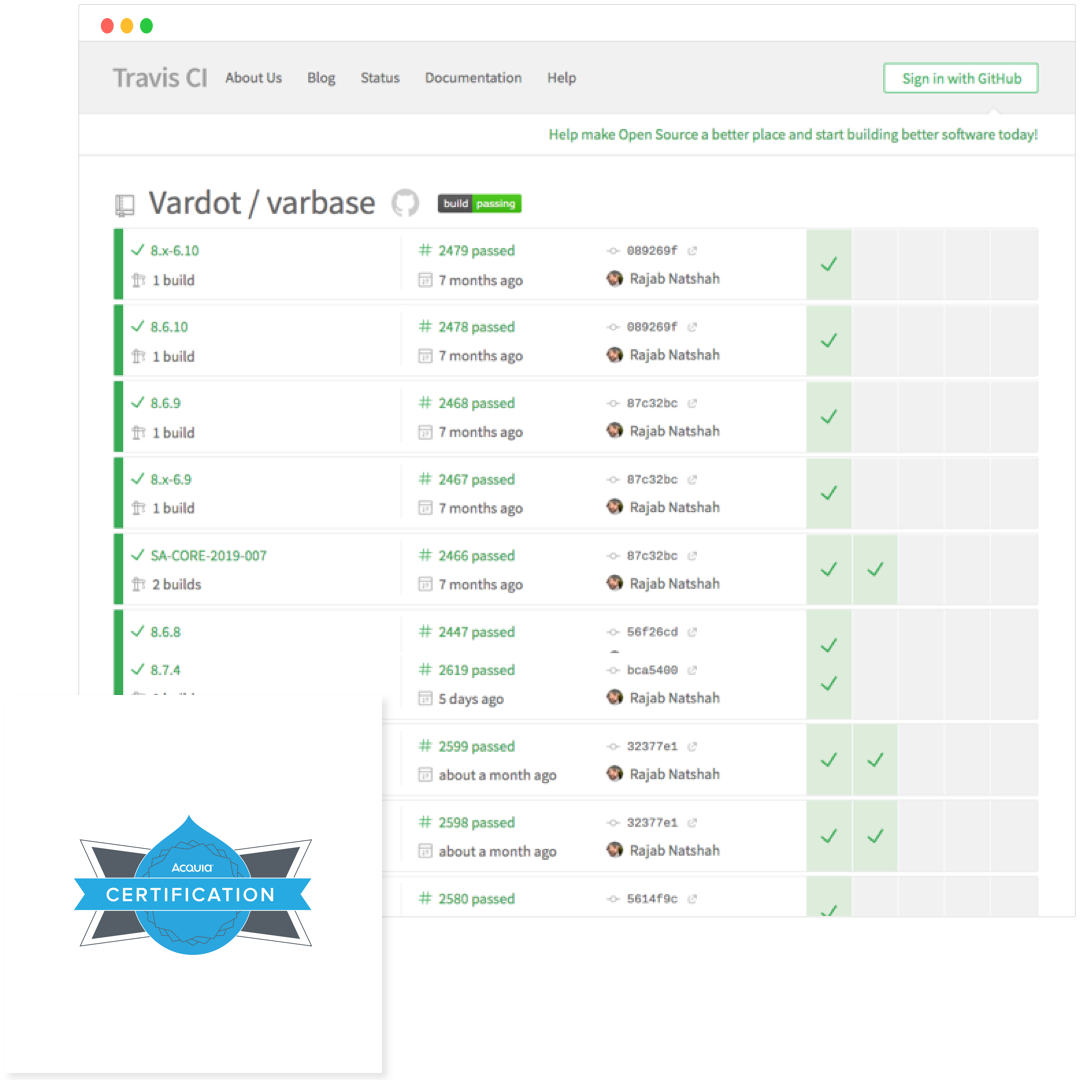Image resolution: width=1080 pixels, height=1080 pixels.
Task: Click Rajab Natshah name in SA-CORE-2019-007 row
Action: (674, 584)
